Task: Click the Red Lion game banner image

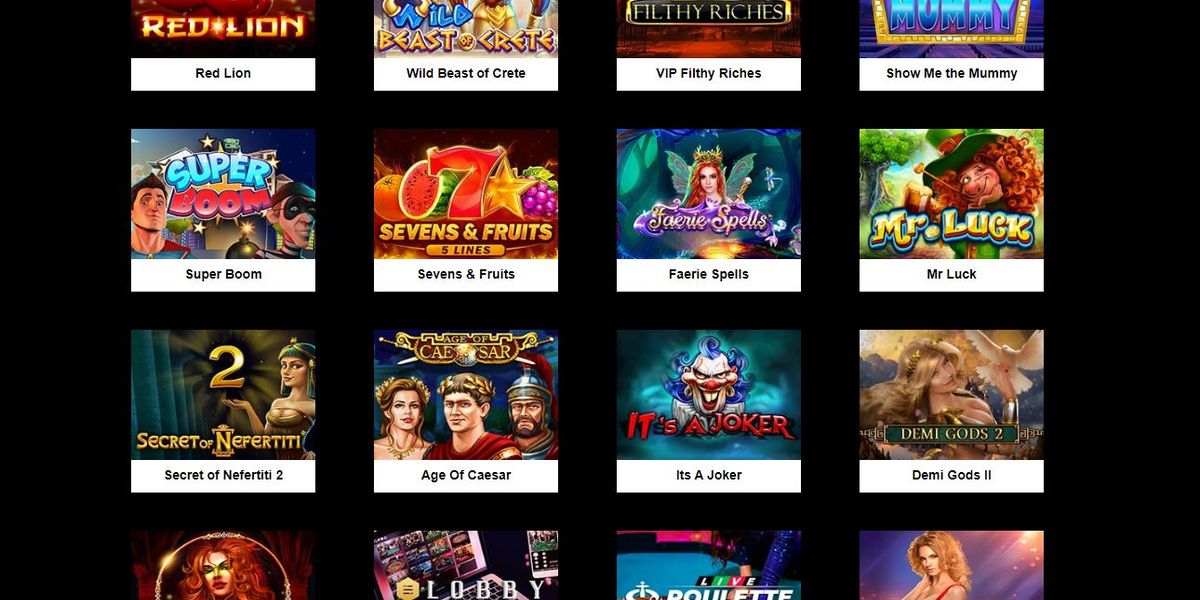Action: [x=223, y=29]
